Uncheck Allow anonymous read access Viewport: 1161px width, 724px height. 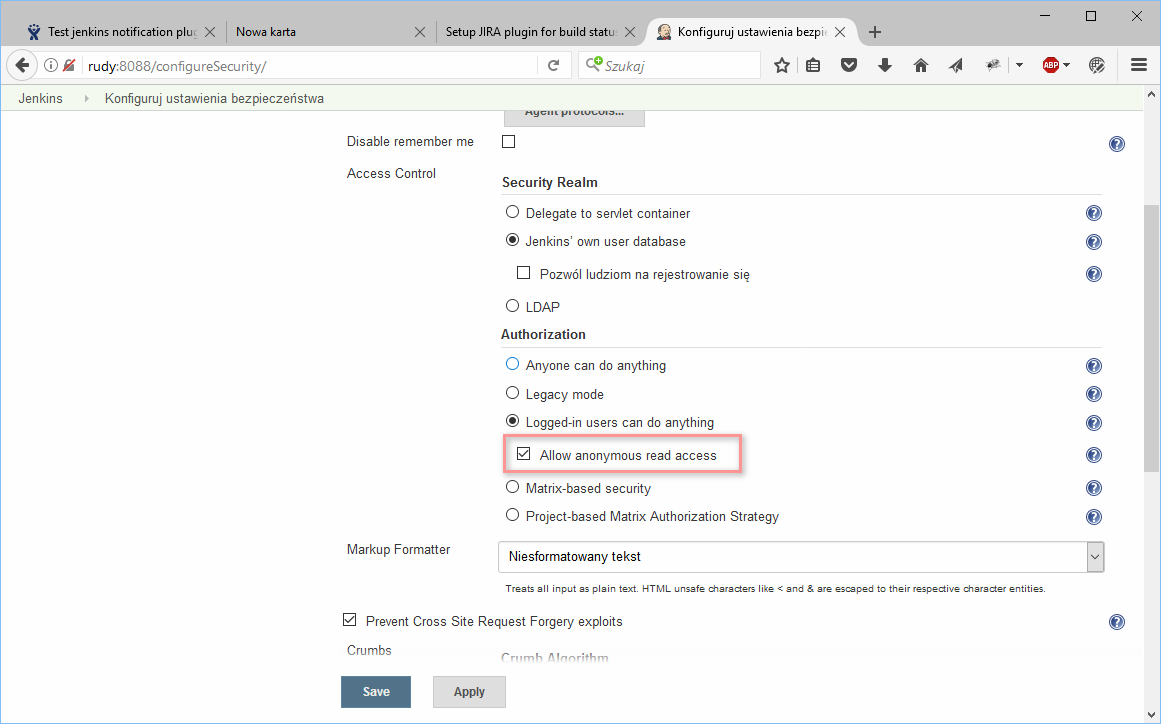point(523,454)
